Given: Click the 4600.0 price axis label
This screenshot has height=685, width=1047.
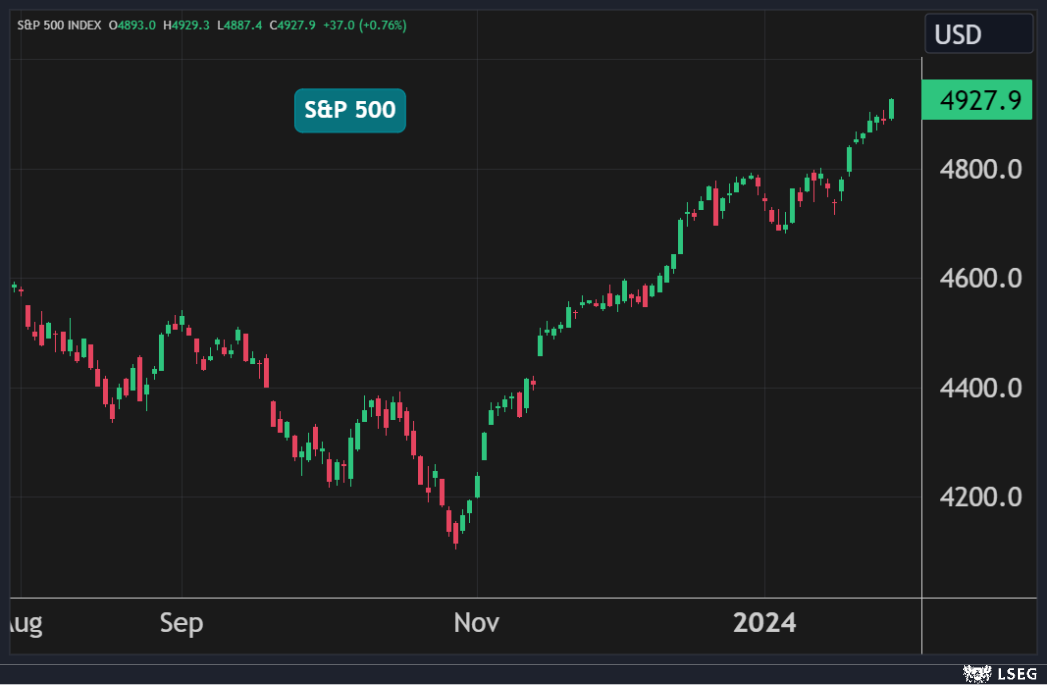Looking at the screenshot, I should (979, 278).
